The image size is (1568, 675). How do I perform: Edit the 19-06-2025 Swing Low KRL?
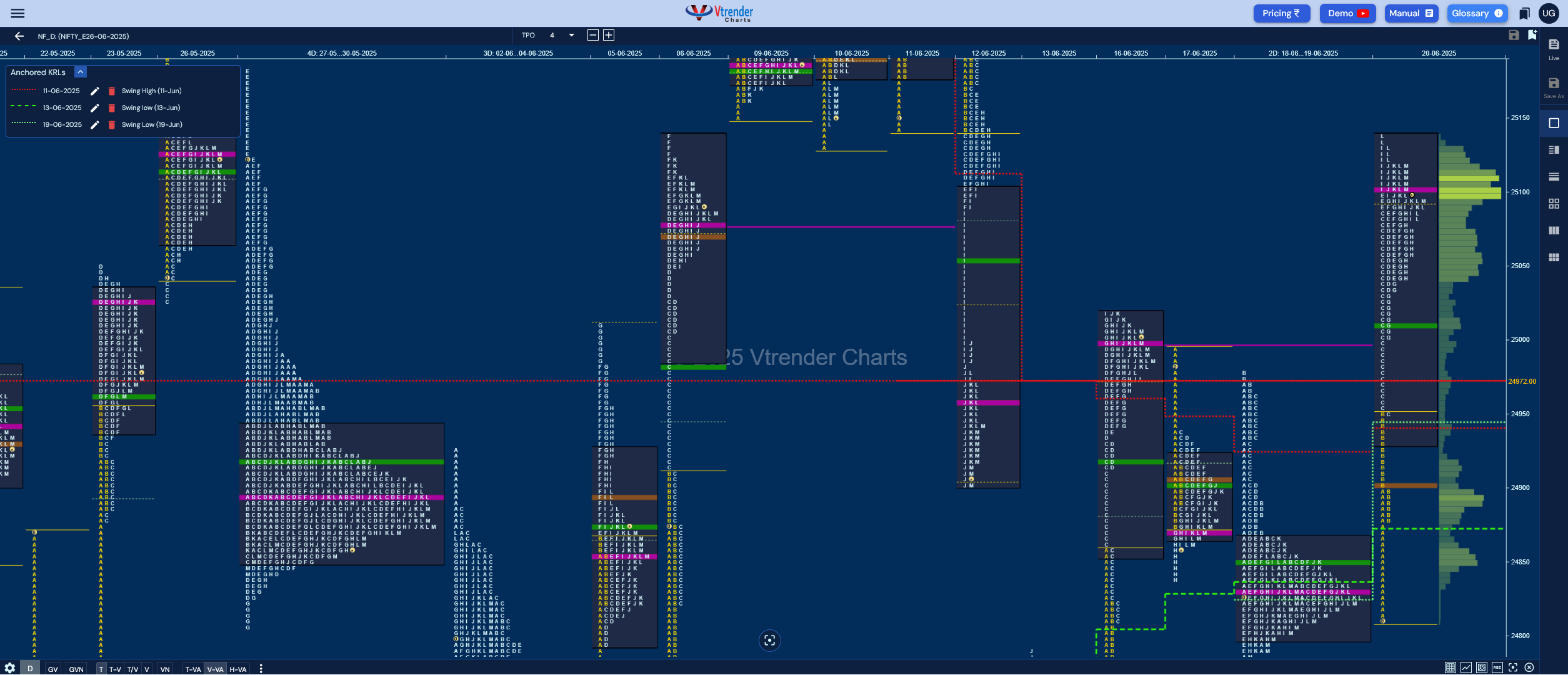95,125
